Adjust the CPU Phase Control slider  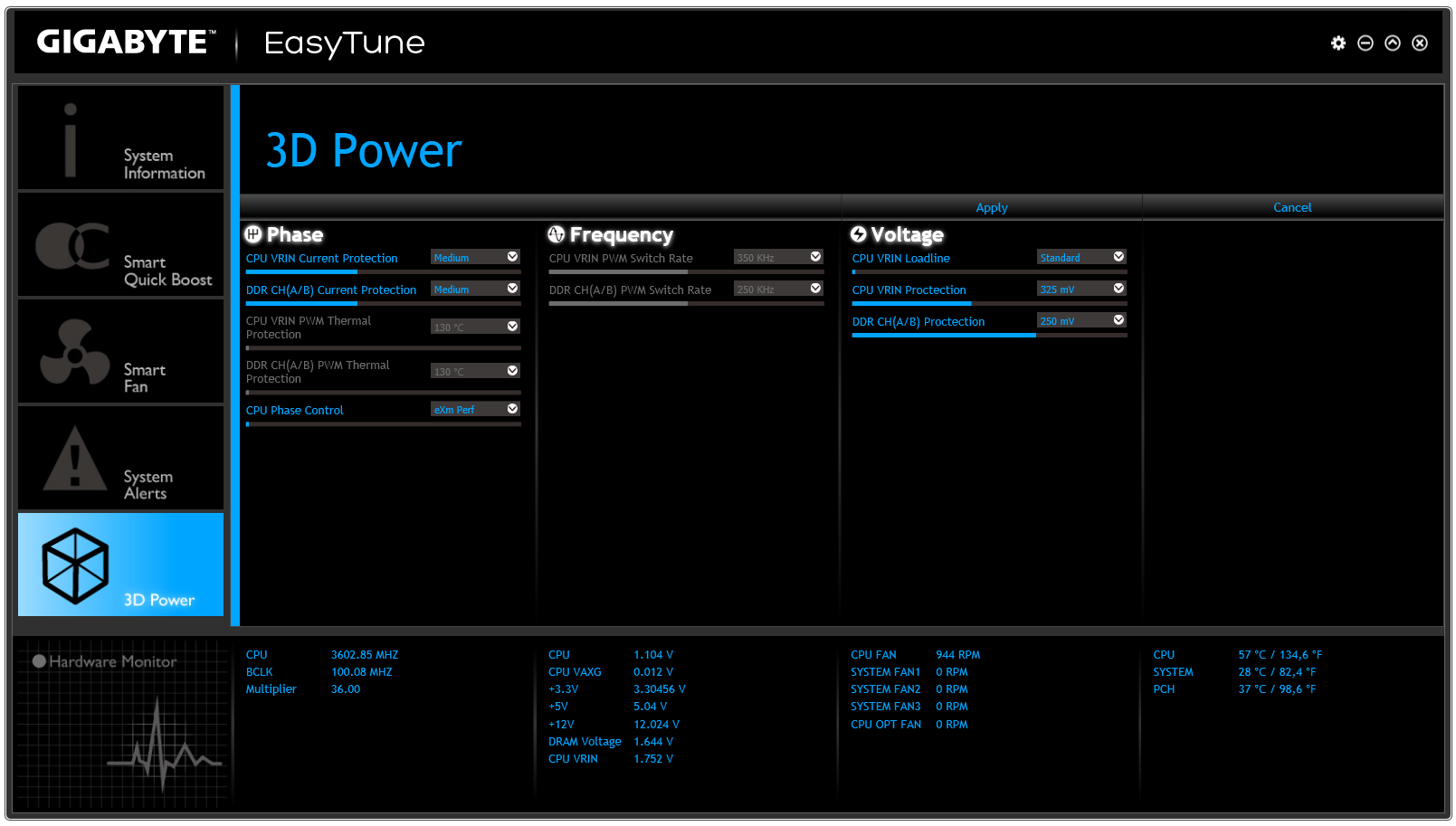384,423
